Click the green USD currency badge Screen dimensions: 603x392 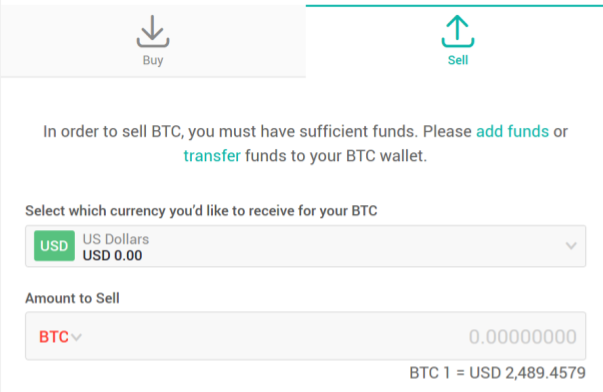(x=54, y=246)
